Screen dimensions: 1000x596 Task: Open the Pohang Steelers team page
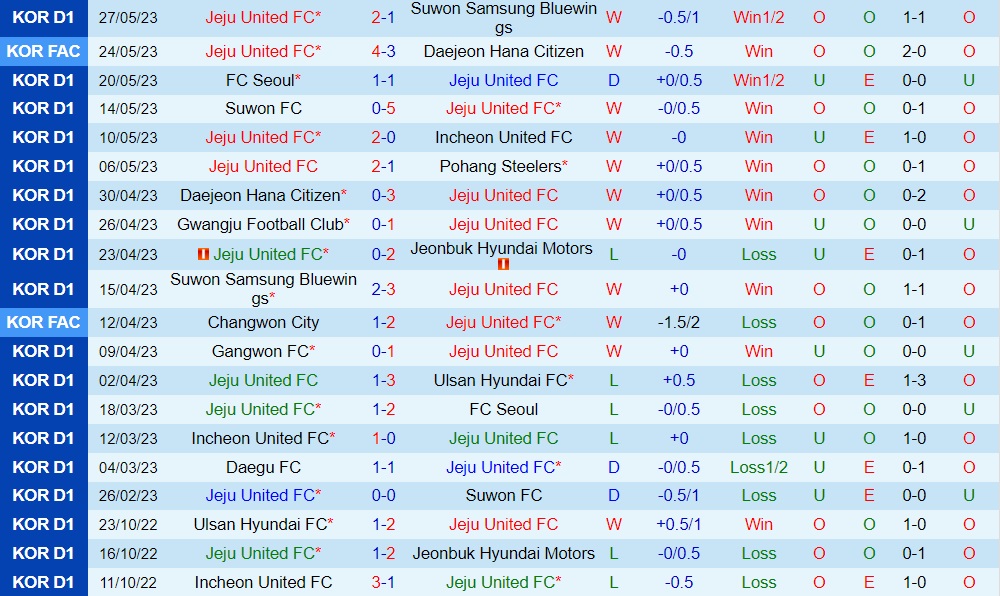click(x=501, y=166)
